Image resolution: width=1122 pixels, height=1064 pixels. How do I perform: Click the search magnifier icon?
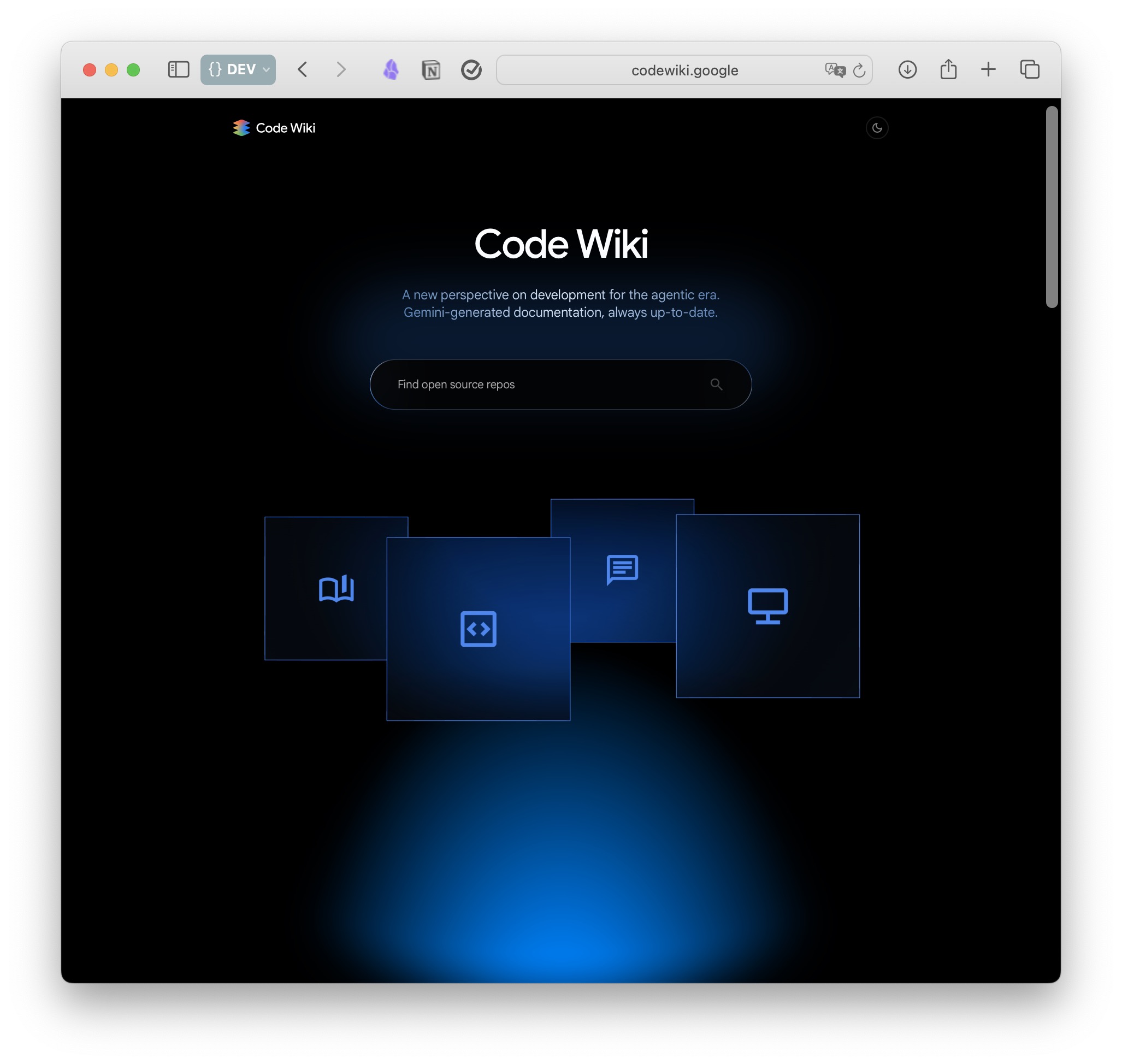tap(716, 385)
